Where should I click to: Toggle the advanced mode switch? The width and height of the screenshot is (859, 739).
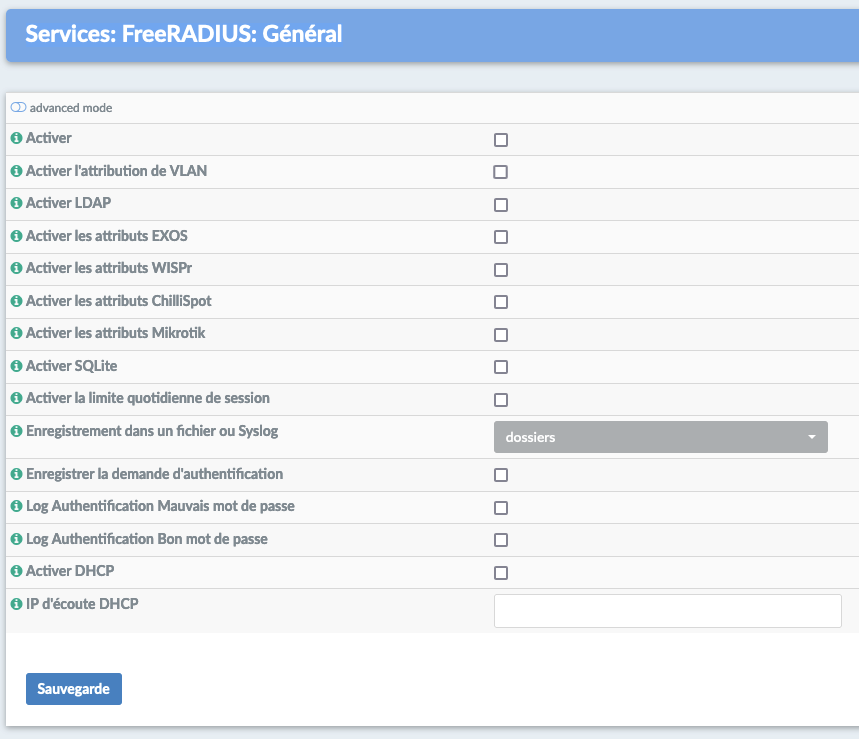tap(18, 107)
